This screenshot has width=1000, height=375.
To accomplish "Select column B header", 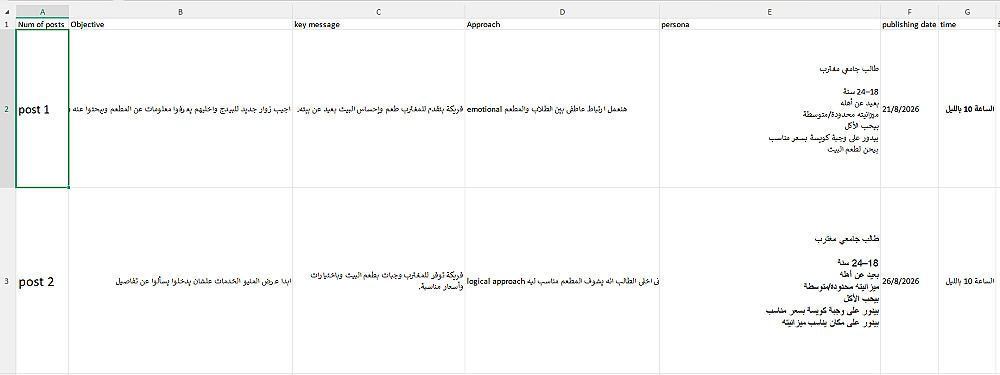I will pyautogui.click(x=181, y=12).
